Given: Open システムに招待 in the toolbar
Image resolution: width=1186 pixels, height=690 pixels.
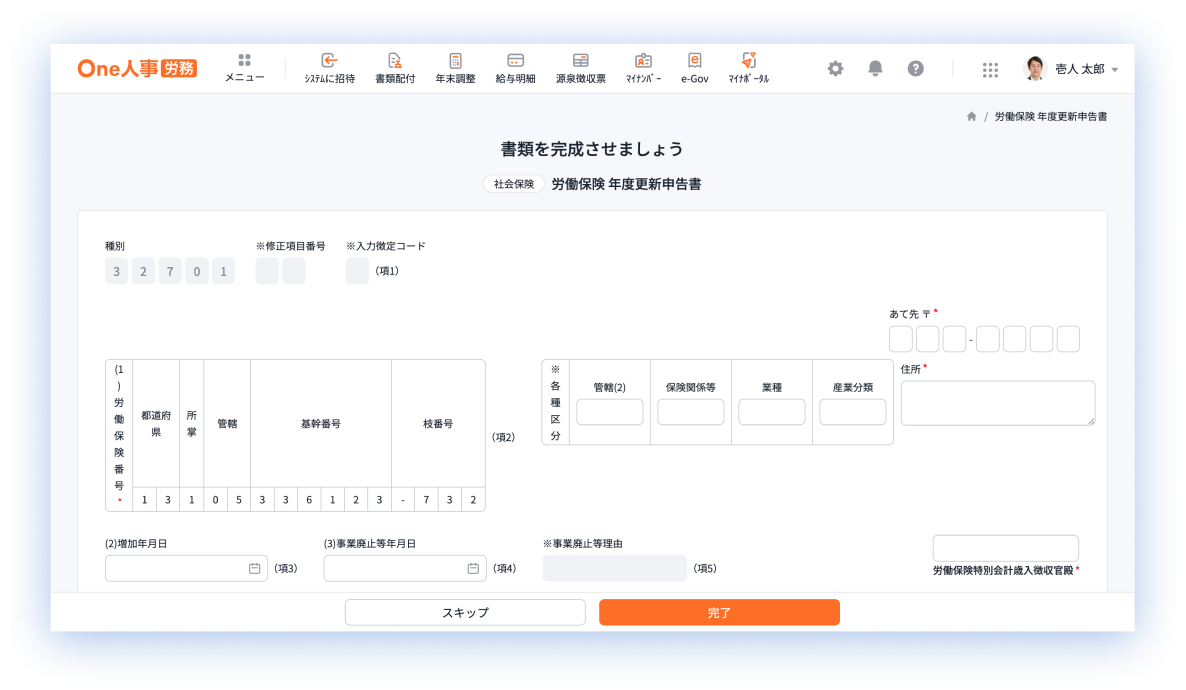Looking at the screenshot, I should tap(329, 68).
